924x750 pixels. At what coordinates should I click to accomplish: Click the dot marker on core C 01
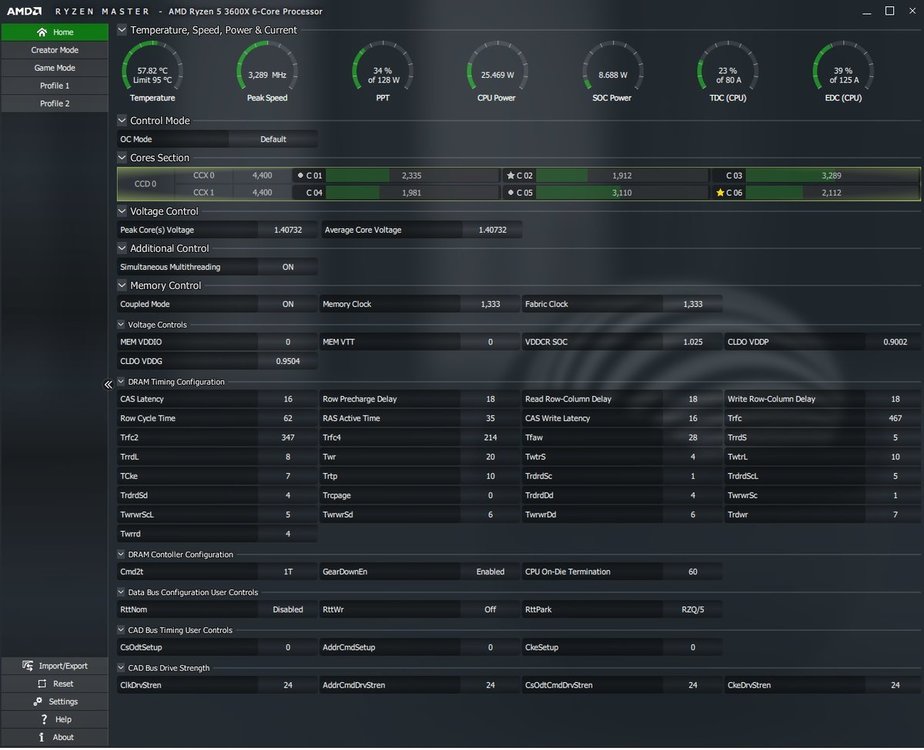pos(301,176)
